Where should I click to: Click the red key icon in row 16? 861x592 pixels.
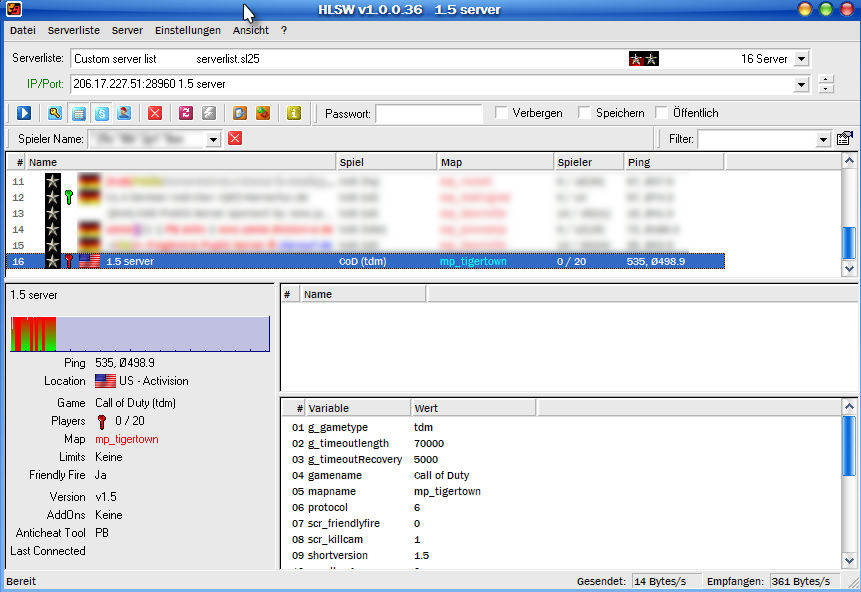click(x=69, y=261)
